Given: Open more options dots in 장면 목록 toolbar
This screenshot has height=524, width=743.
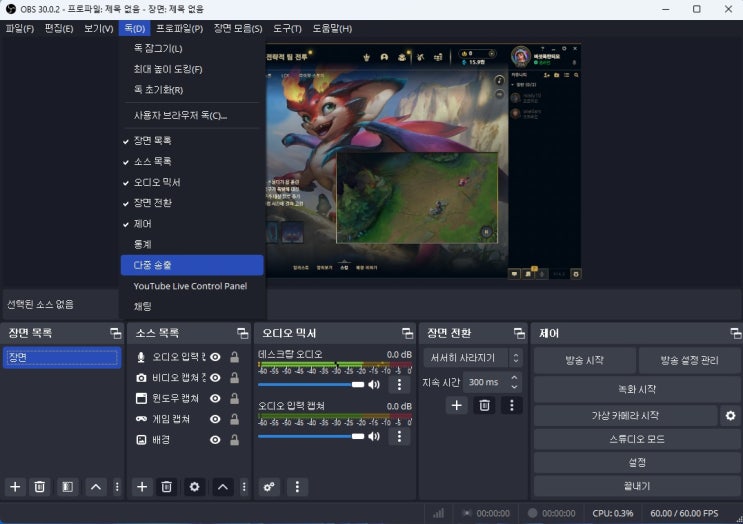Looking at the screenshot, I should point(117,487).
